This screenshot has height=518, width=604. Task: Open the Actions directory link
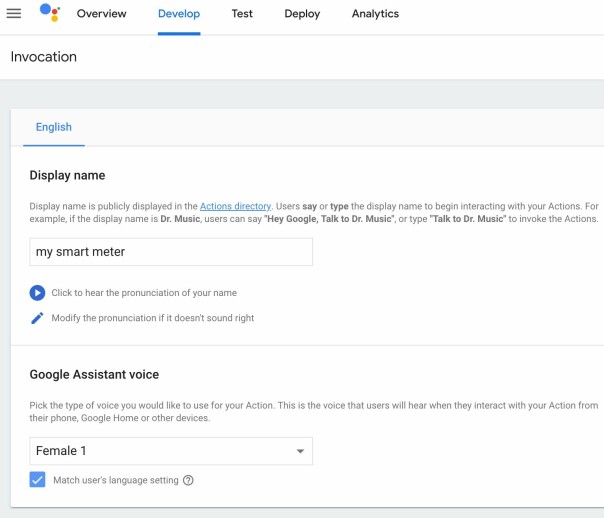click(x=235, y=206)
